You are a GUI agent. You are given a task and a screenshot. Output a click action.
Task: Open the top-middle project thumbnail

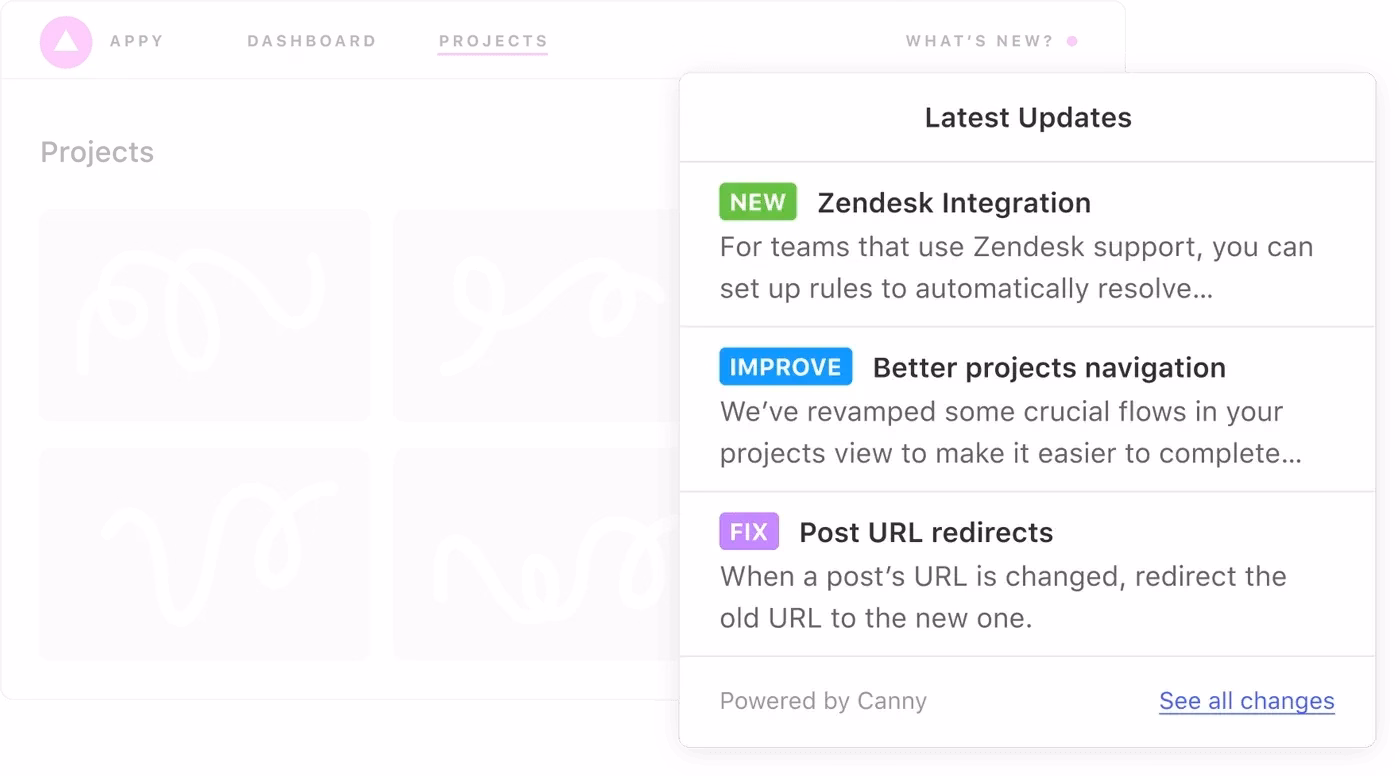(536, 315)
